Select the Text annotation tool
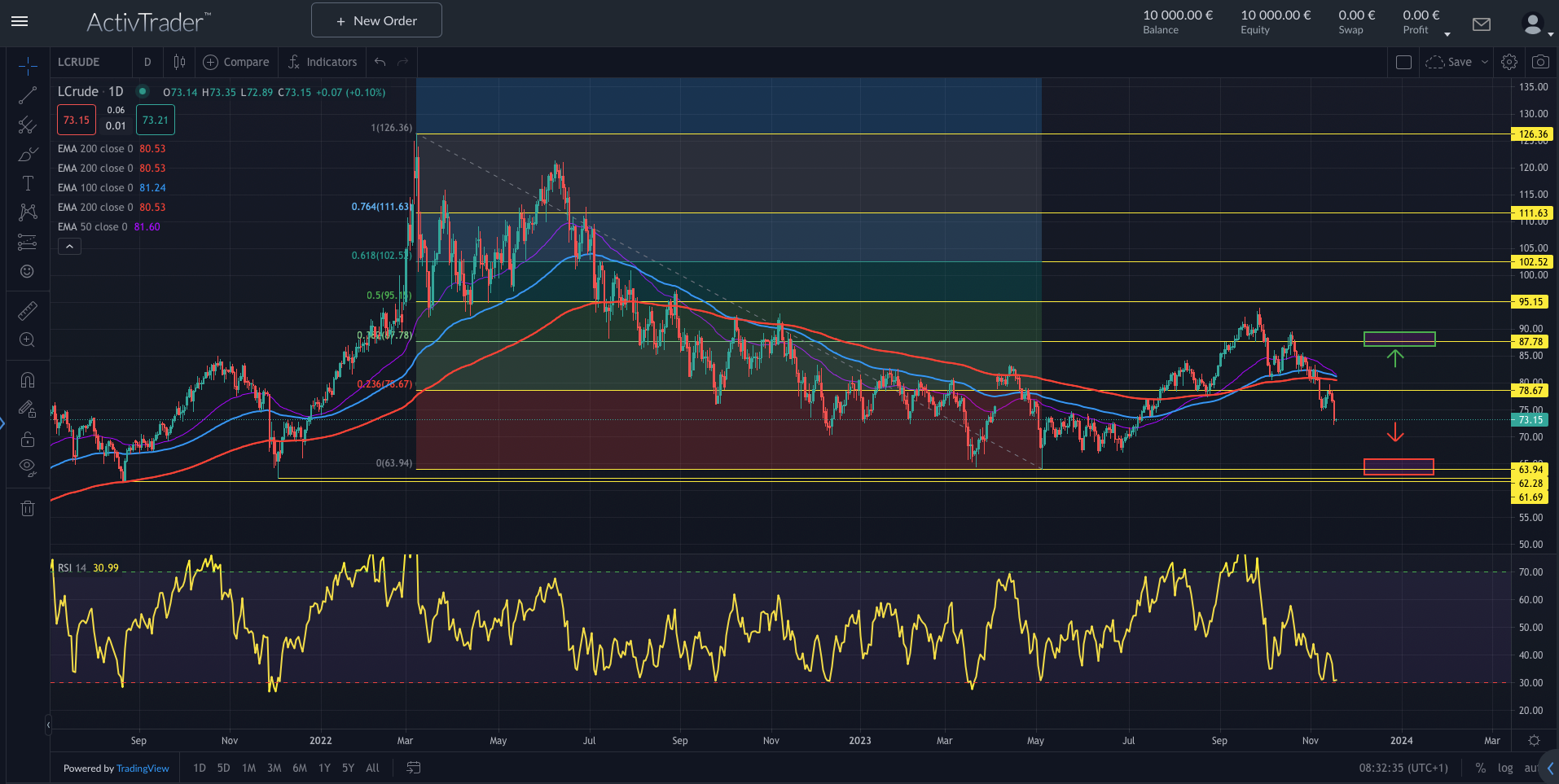1559x784 pixels. click(28, 183)
